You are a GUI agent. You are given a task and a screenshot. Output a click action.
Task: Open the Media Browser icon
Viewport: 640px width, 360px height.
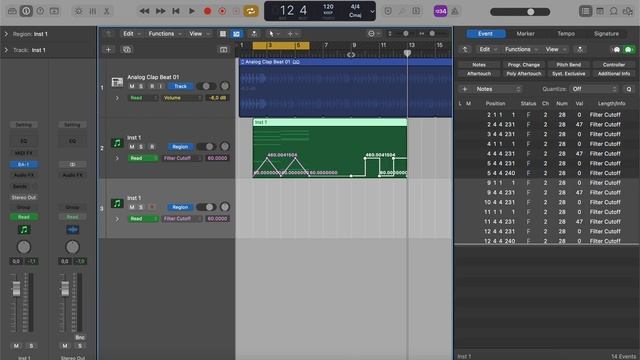(x=628, y=11)
